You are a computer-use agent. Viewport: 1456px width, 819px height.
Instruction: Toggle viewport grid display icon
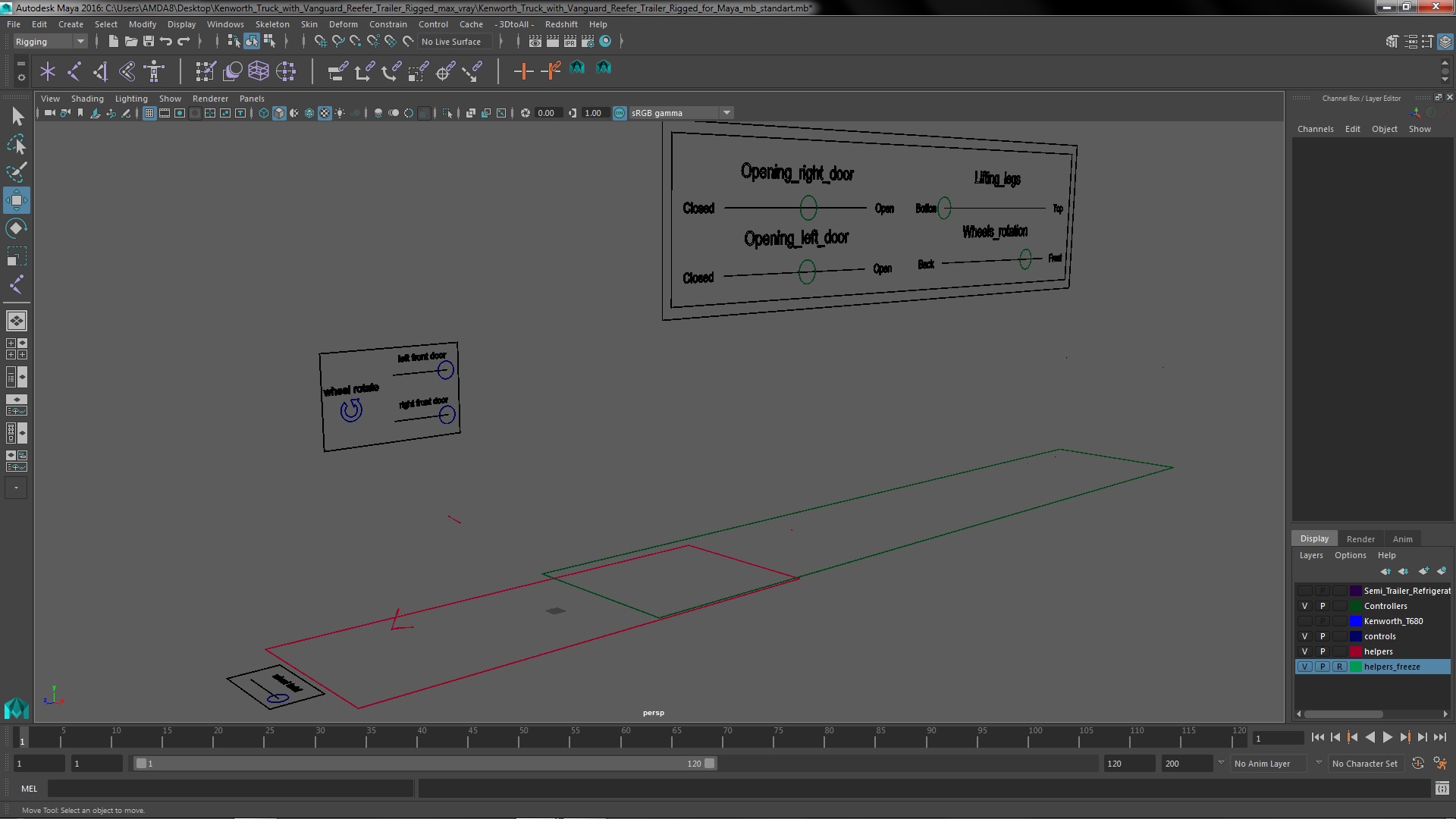point(149,113)
